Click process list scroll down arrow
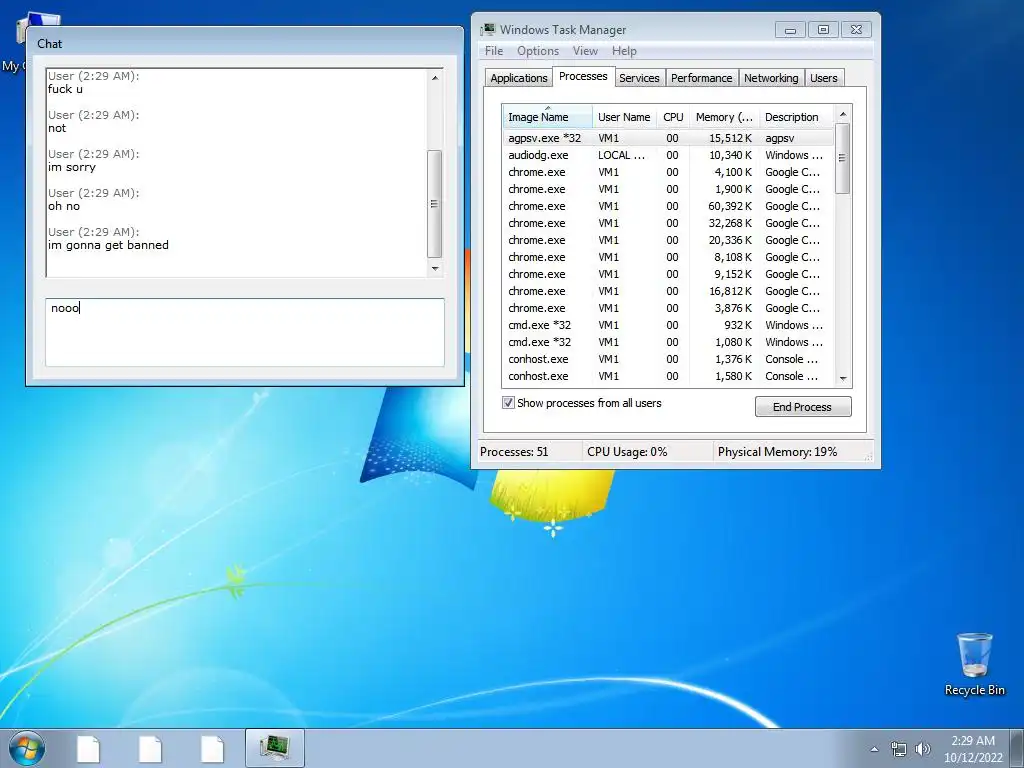Image resolution: width=1024 pixels, height=768 pixels. click(x=842, y=378)
